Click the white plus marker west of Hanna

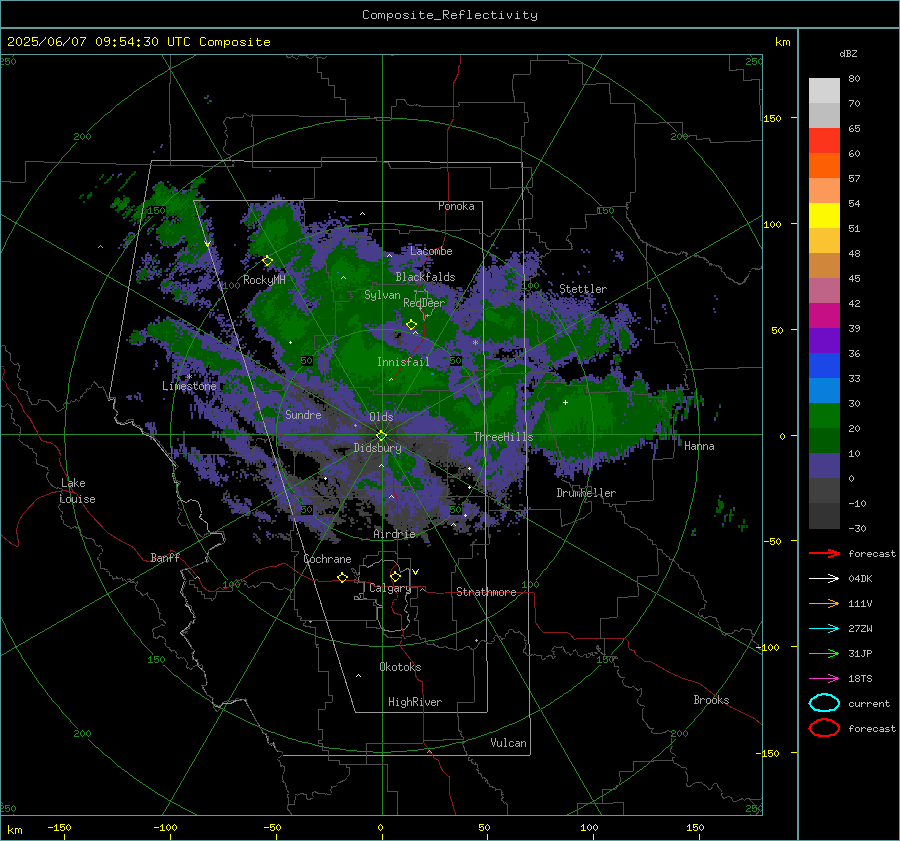(x=565, y=402)
